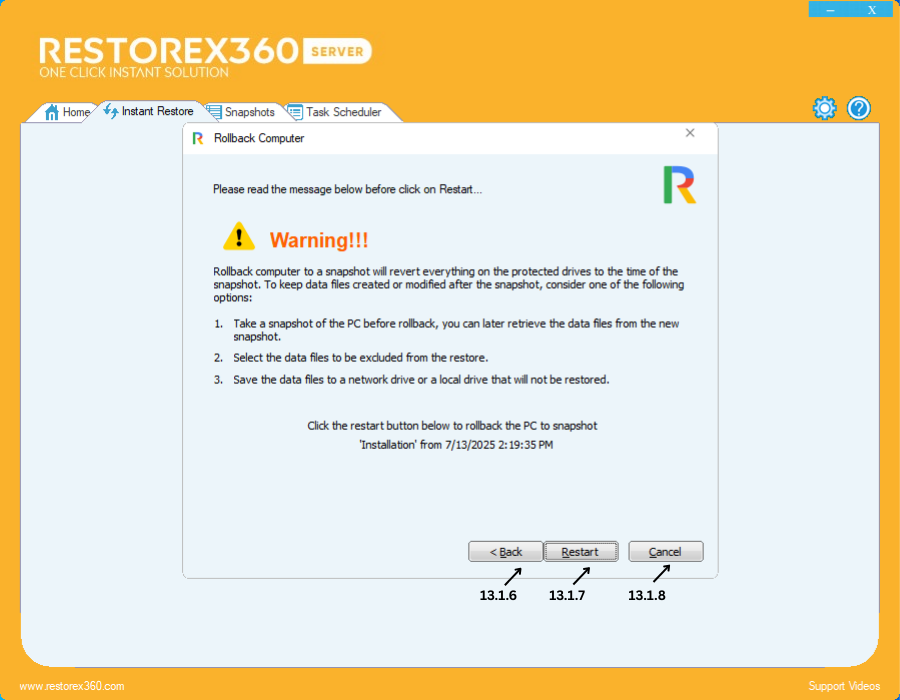Go back with the < Back button
The width and height of the screenshot is (900, 700).
click(x=506, y=551)
